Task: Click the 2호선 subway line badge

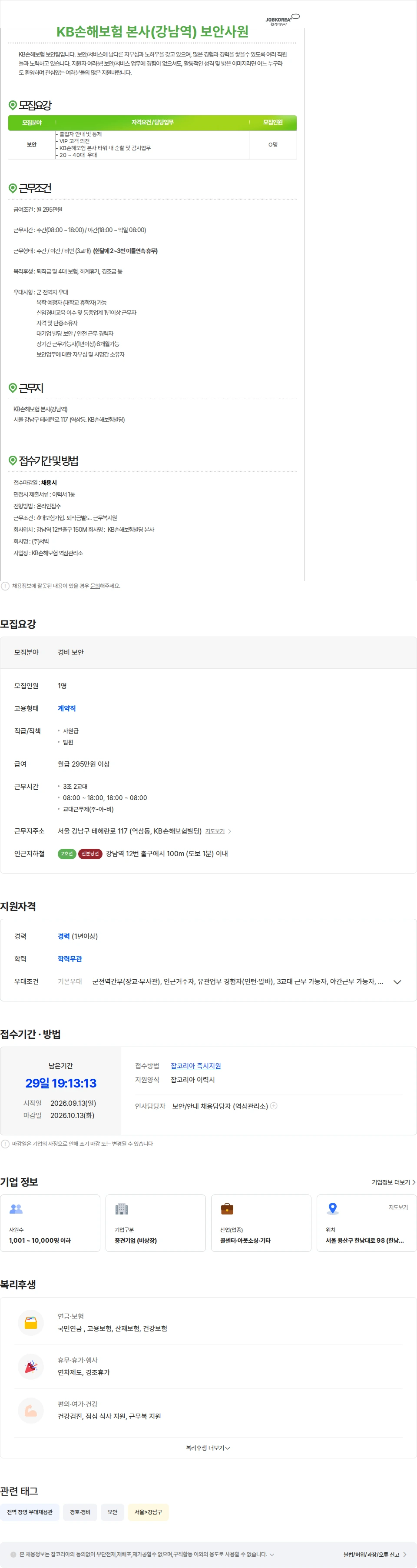Action: [x=67, y=854]
